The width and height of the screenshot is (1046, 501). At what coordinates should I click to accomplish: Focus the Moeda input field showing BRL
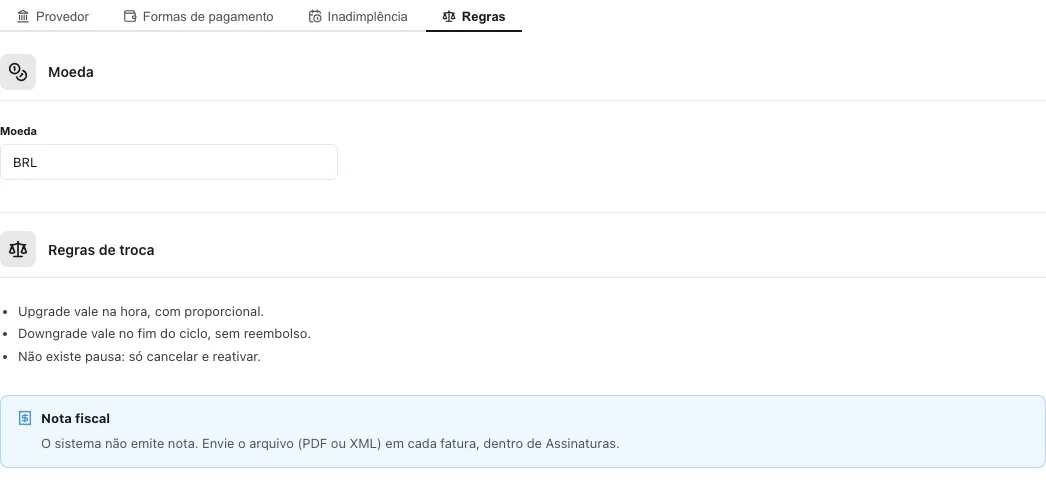169,162
